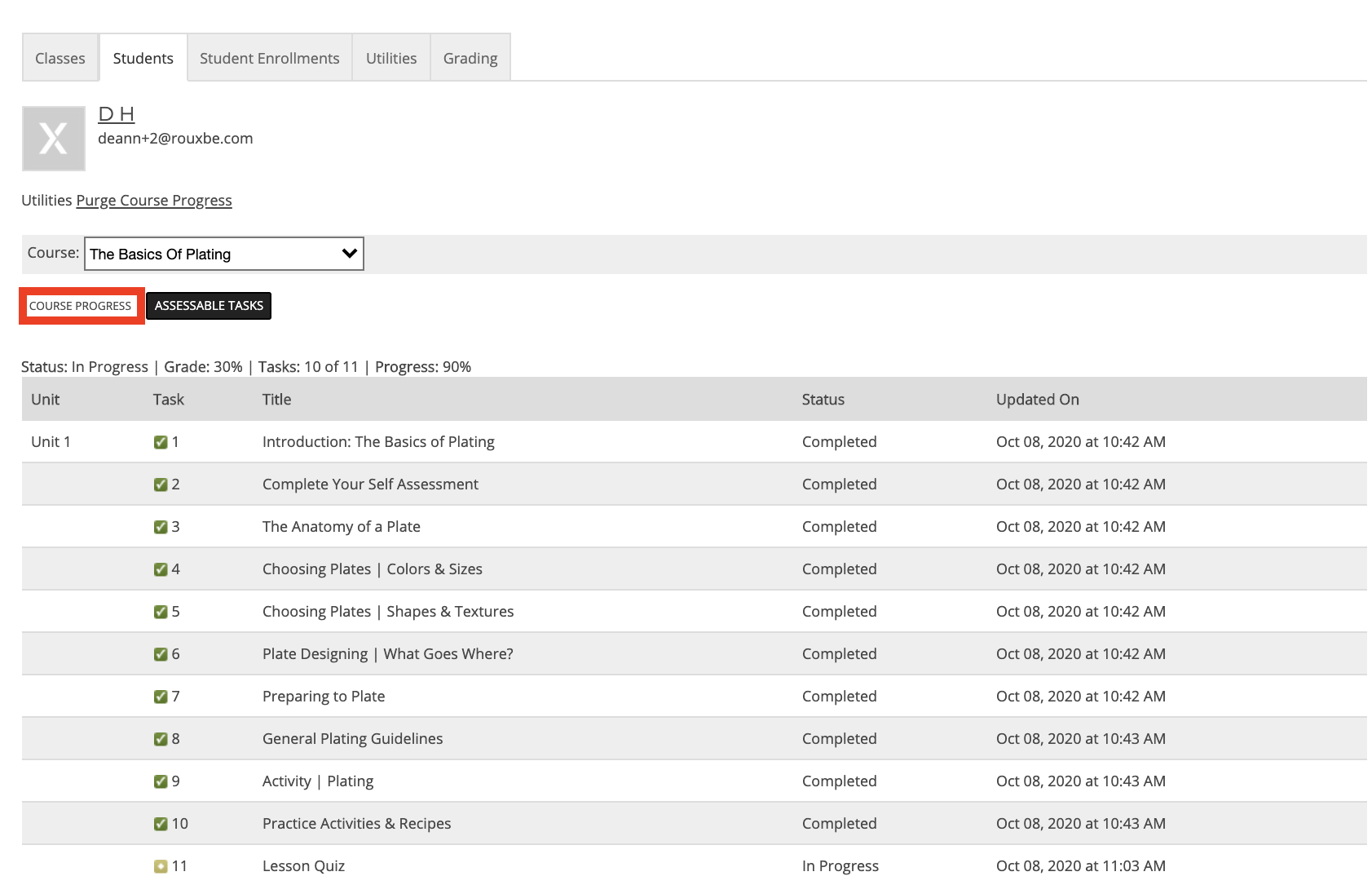Click the green checkmark icon for task 1

tap(161, 442)
